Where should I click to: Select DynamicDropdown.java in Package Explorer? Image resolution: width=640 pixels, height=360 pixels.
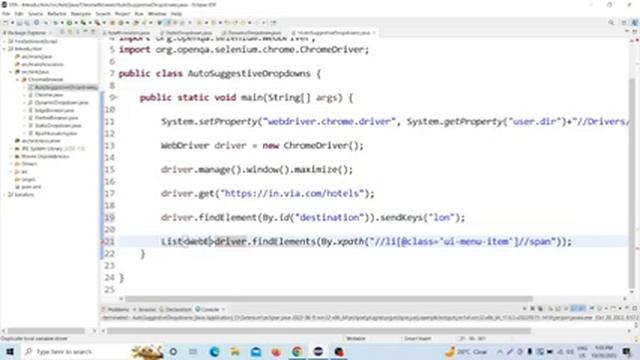58,102
